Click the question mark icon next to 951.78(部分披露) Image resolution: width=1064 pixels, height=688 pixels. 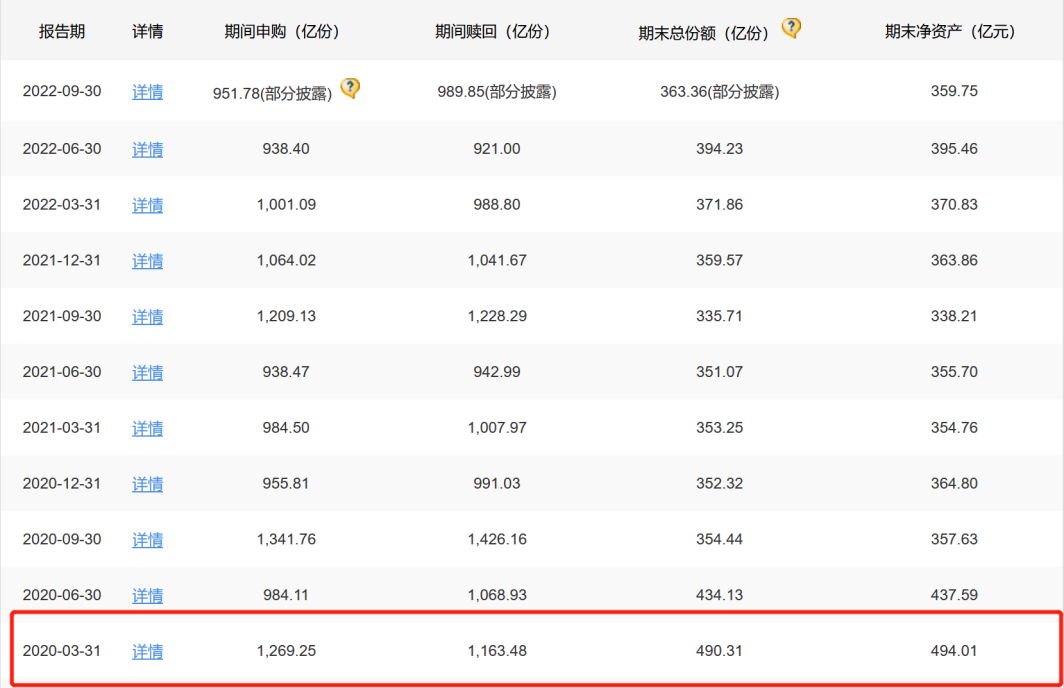(x=350, y=88)
